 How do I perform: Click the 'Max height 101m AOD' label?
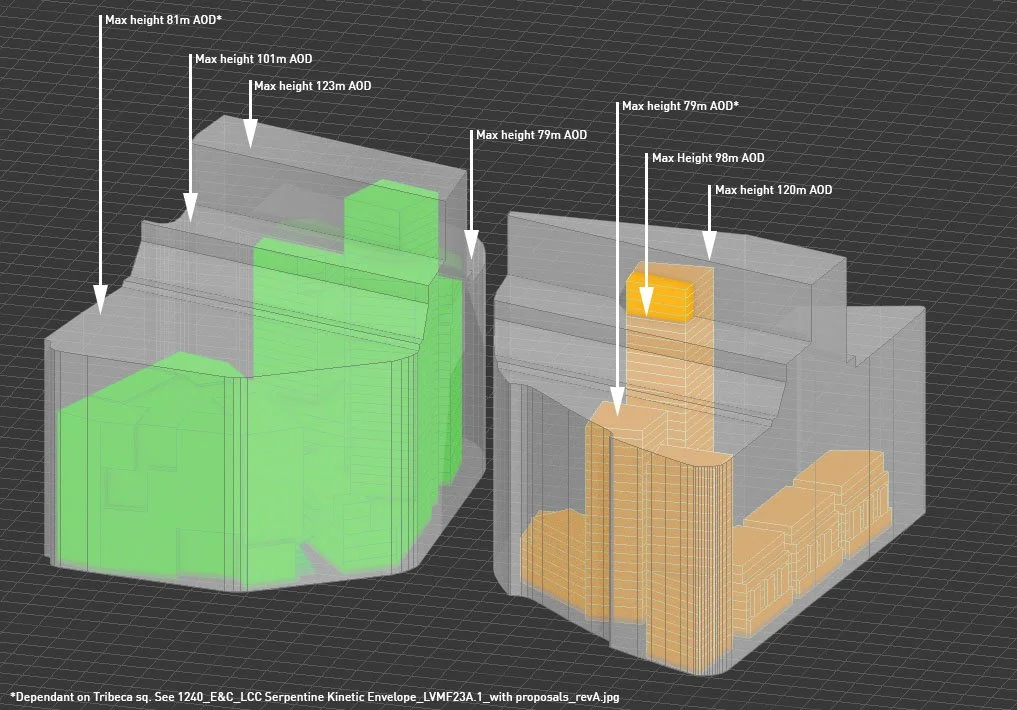pyautogui.click(x=254, y=59)
